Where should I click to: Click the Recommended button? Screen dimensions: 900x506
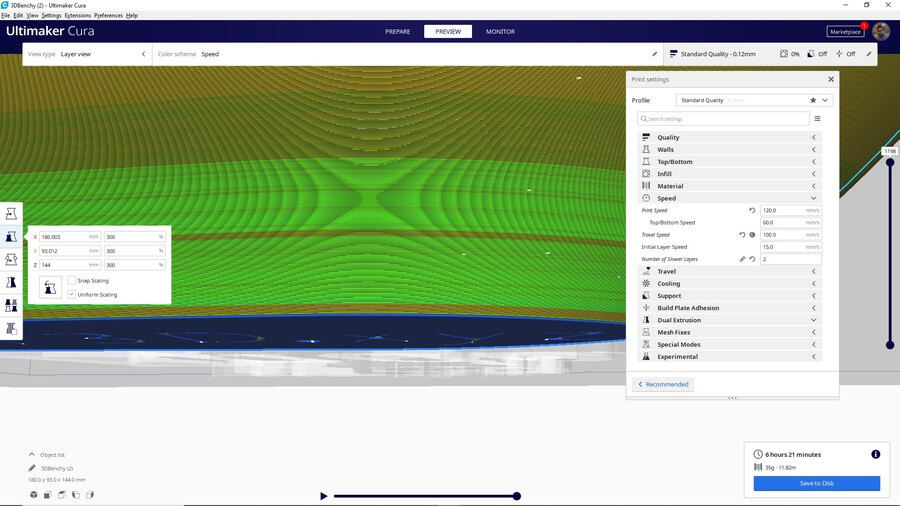pos(662,384)
